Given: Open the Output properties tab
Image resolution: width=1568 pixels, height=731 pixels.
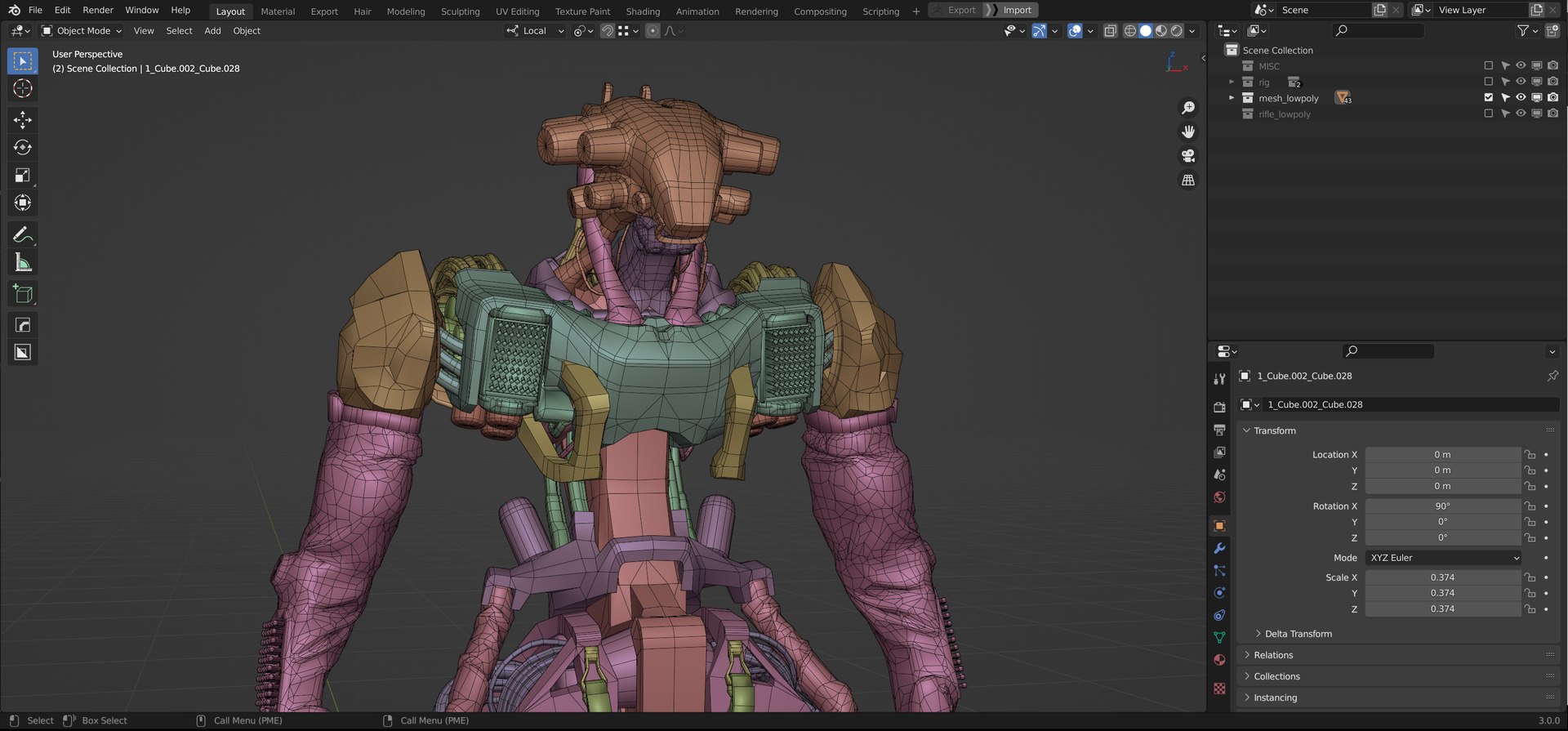Looking at the screenshot, I should [x=1219, y=430].
